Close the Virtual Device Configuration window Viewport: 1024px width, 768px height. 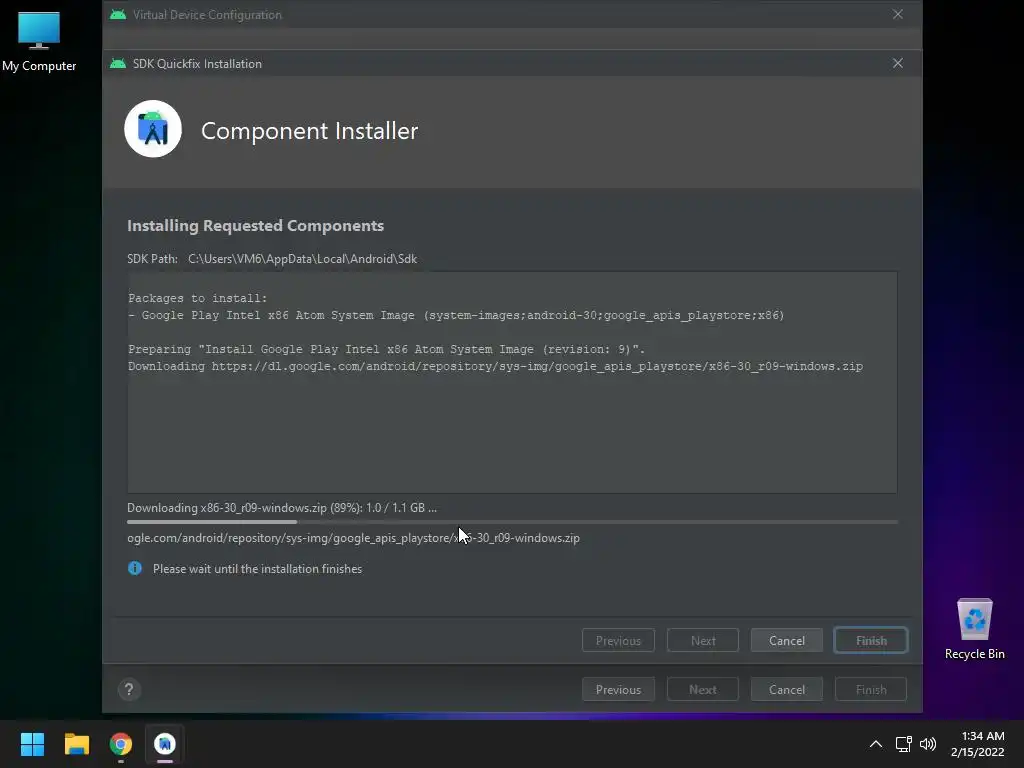[x=898, y=14]
